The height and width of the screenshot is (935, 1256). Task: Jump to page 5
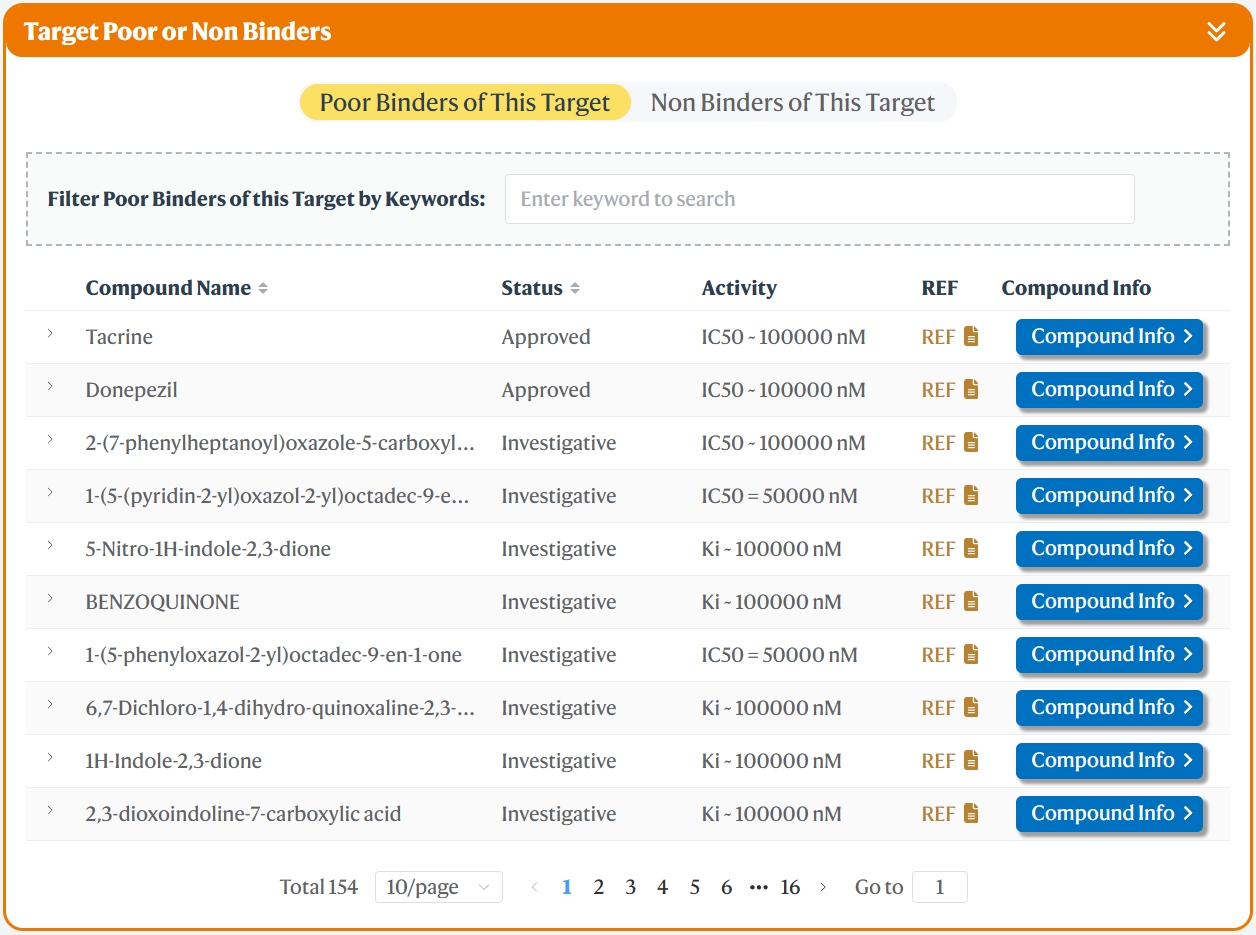click(695, 887)
